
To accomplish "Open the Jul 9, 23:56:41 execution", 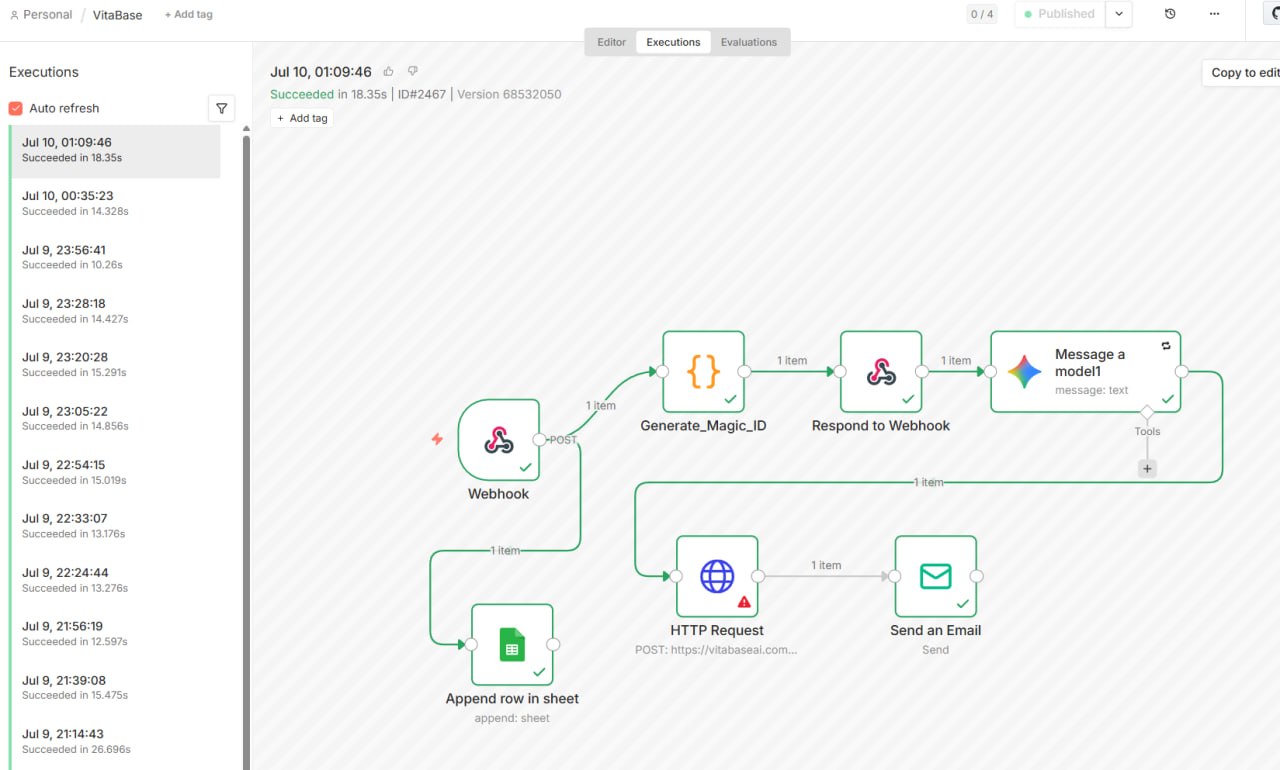I will (116, 257).
